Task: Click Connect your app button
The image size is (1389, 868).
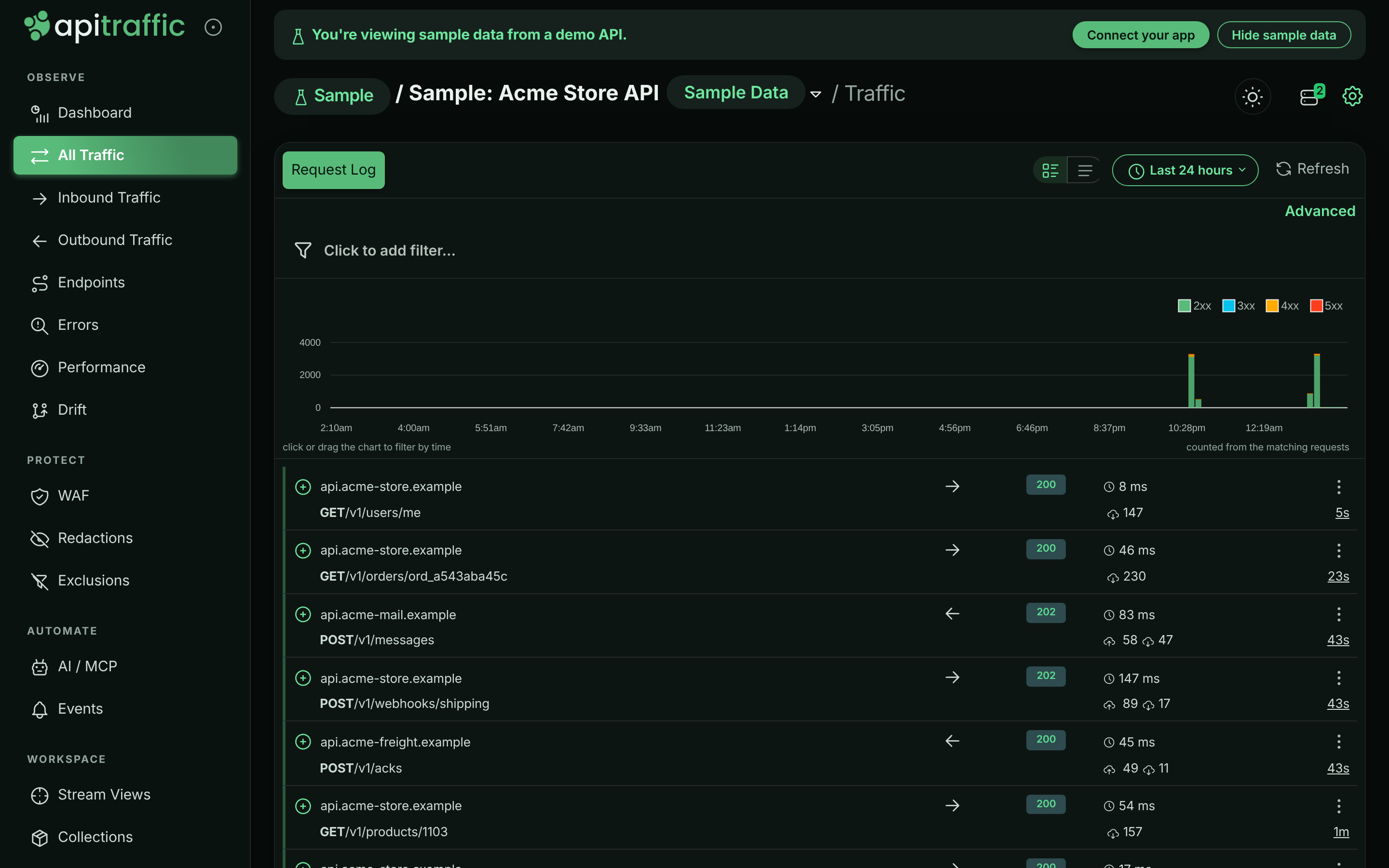Action: (1141, 35)
